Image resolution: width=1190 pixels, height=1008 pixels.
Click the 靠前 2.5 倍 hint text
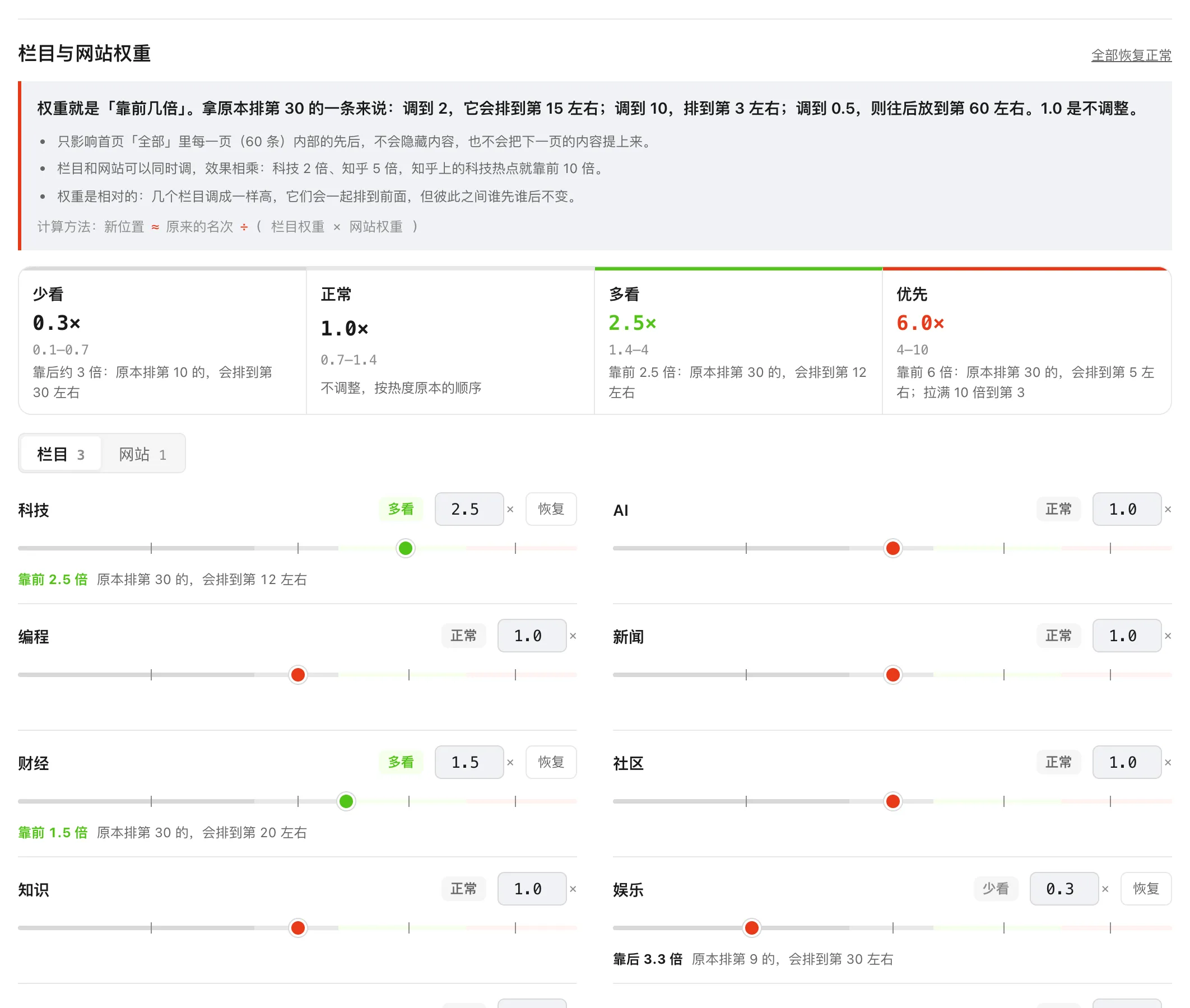[x=53, y=580]
